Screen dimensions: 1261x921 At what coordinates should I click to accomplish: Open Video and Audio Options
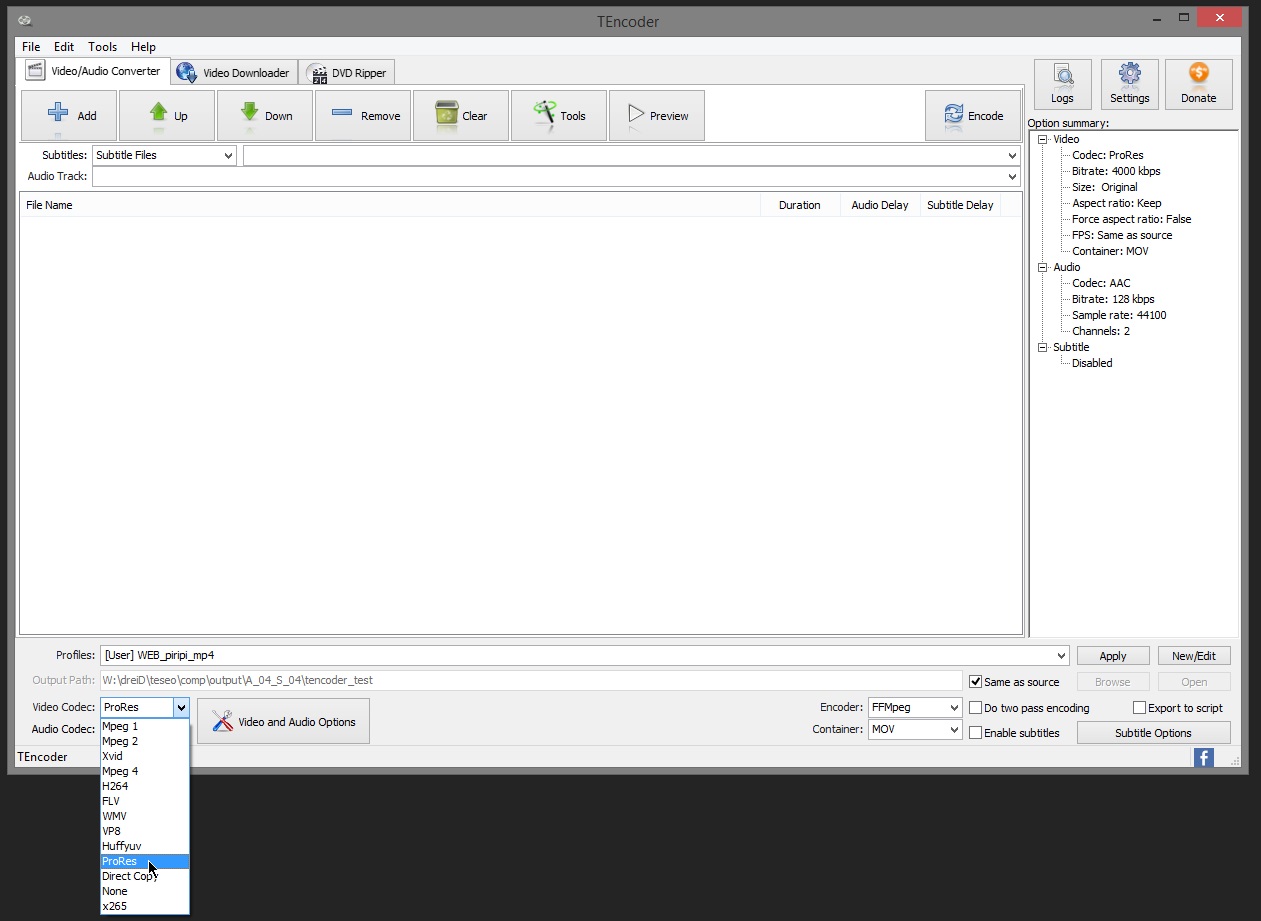(284, 721)
